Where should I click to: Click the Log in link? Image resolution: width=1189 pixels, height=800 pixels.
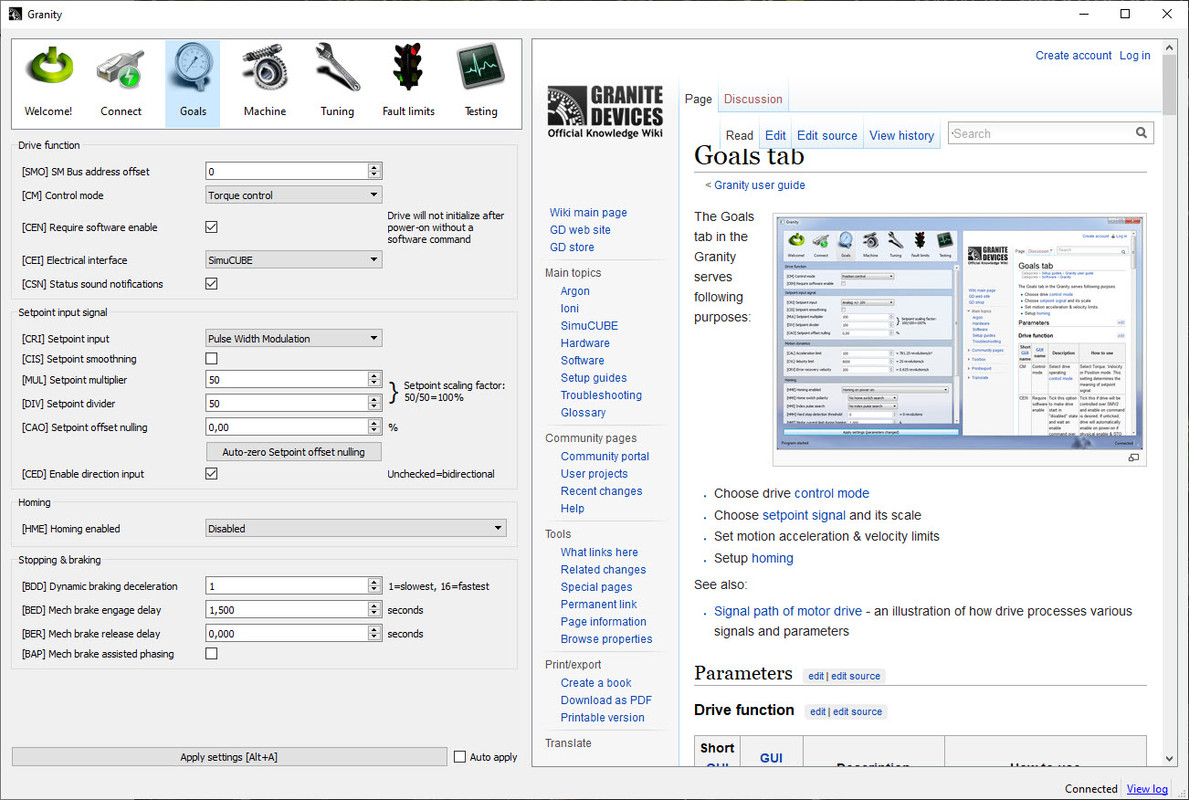click(1134, 55)
